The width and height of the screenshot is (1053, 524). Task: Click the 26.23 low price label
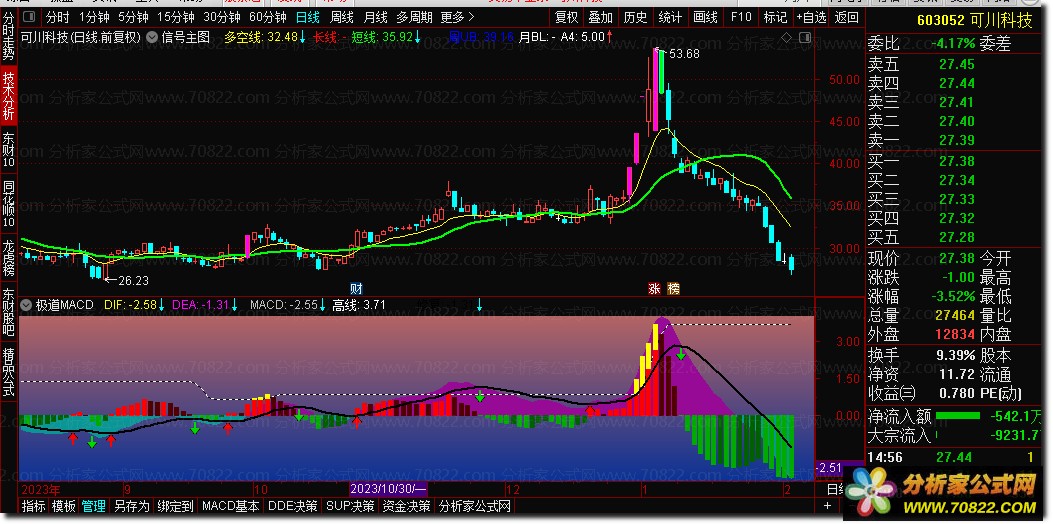(x=133, y=281)
